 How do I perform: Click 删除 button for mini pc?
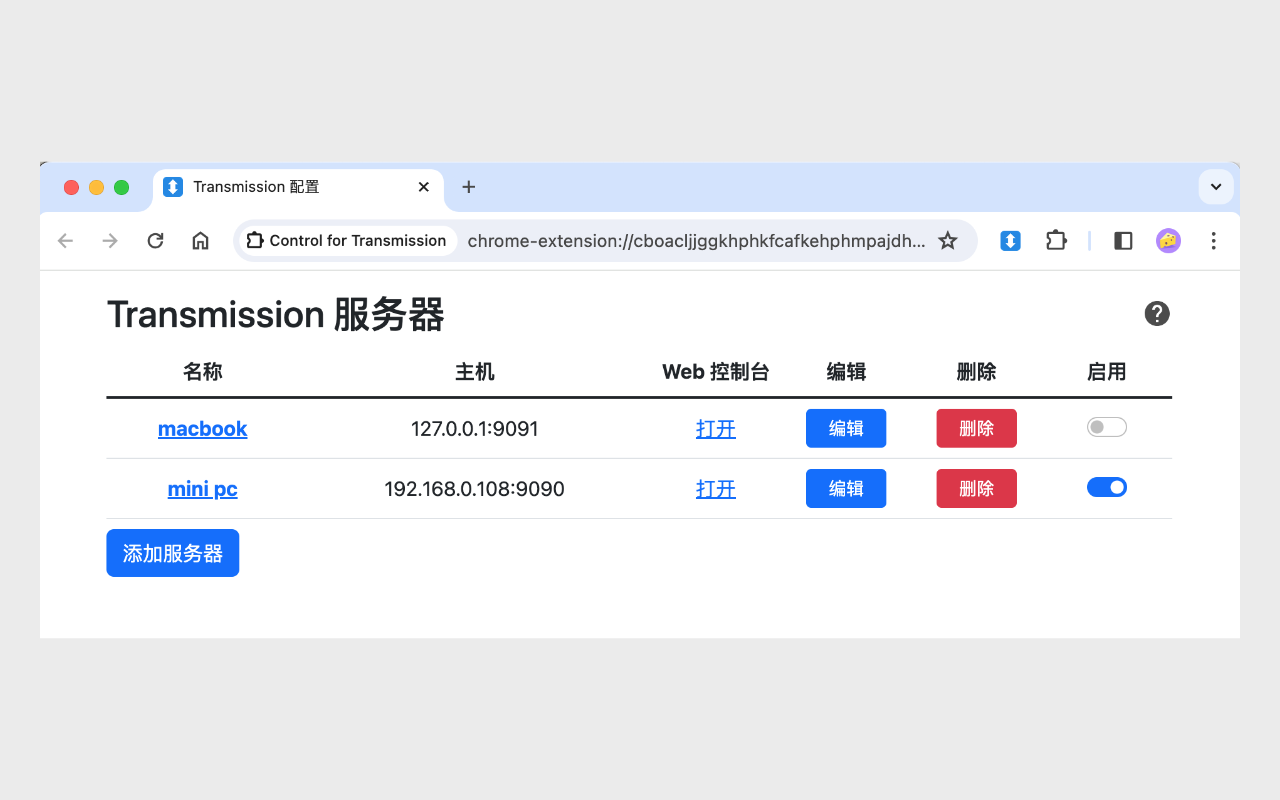(977, 488)
